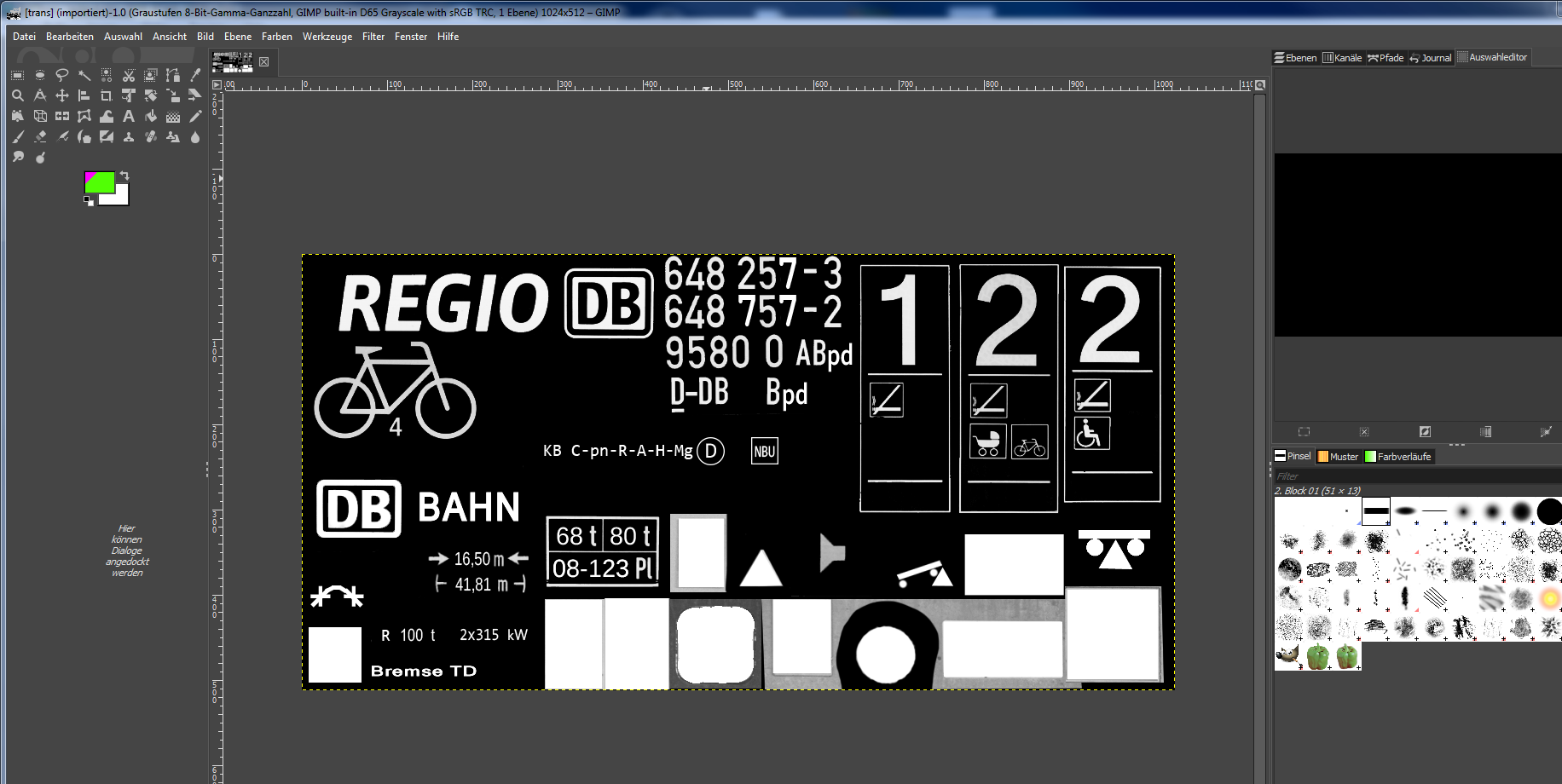
Task: Select the Flip tool
Action: click(61, 116)
